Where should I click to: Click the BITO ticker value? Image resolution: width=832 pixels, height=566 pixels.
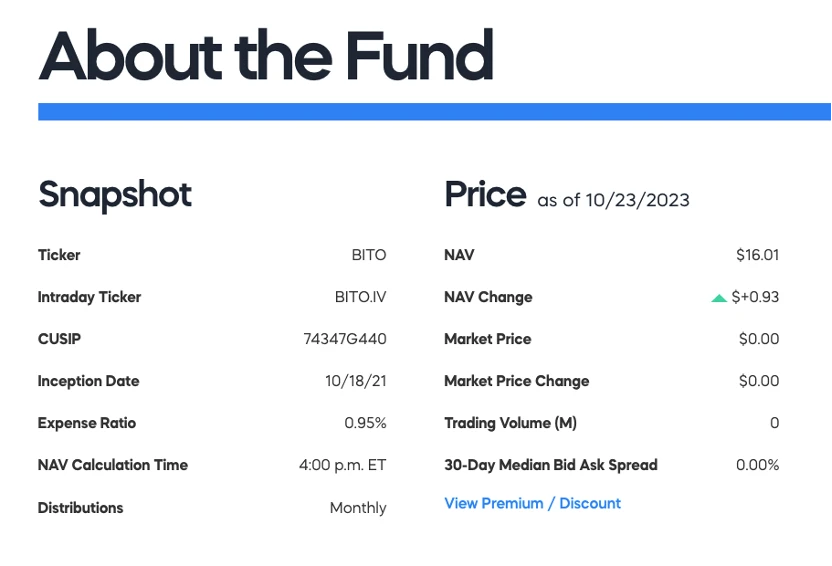(368, 255)
